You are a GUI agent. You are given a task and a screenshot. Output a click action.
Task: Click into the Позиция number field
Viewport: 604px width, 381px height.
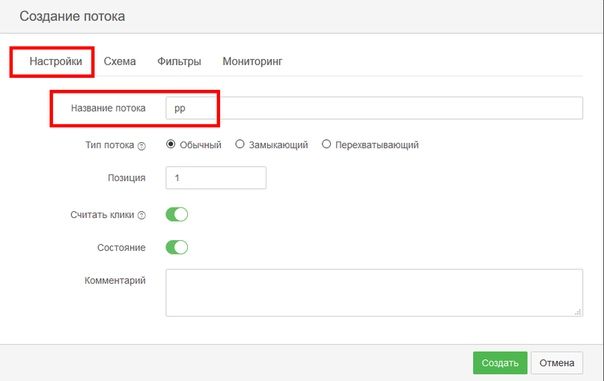216,178
